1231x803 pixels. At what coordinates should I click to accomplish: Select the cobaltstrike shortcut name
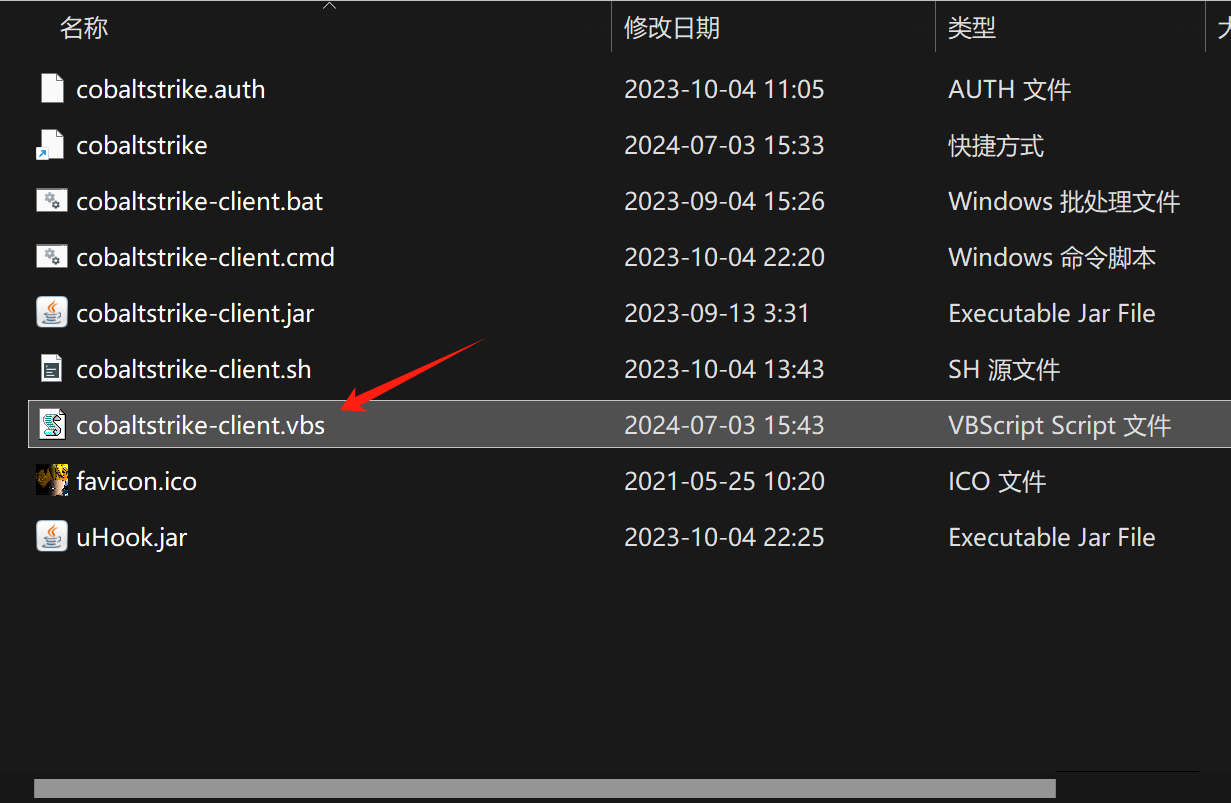(142, 145)
